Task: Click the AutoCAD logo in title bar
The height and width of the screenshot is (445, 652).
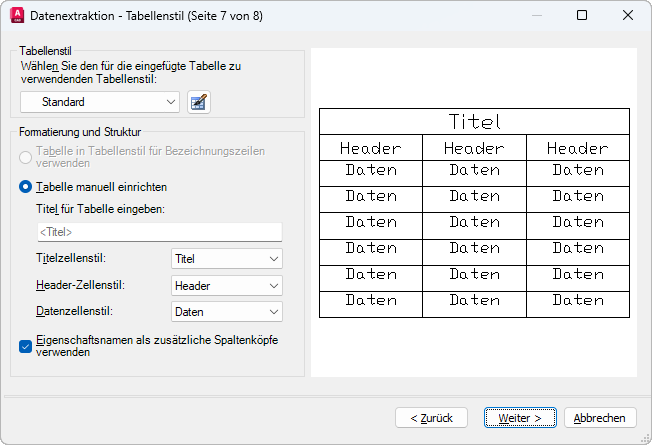Action: (16, 16)
